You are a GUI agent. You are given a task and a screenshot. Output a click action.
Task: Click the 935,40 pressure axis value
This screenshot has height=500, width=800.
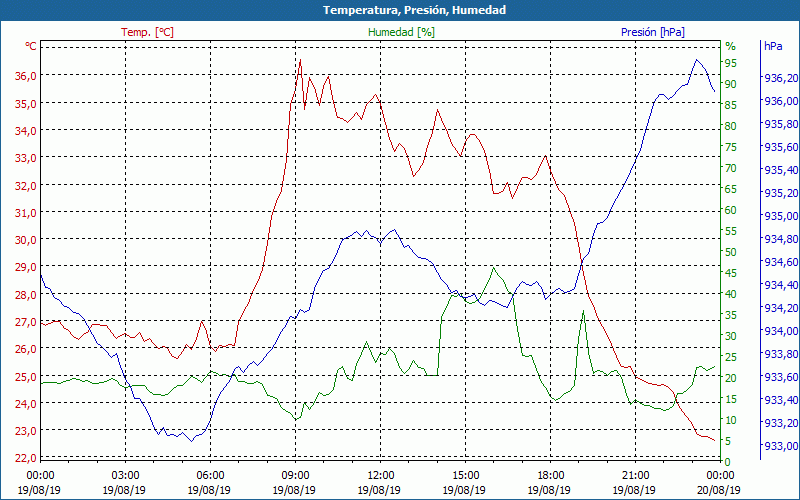781,170
